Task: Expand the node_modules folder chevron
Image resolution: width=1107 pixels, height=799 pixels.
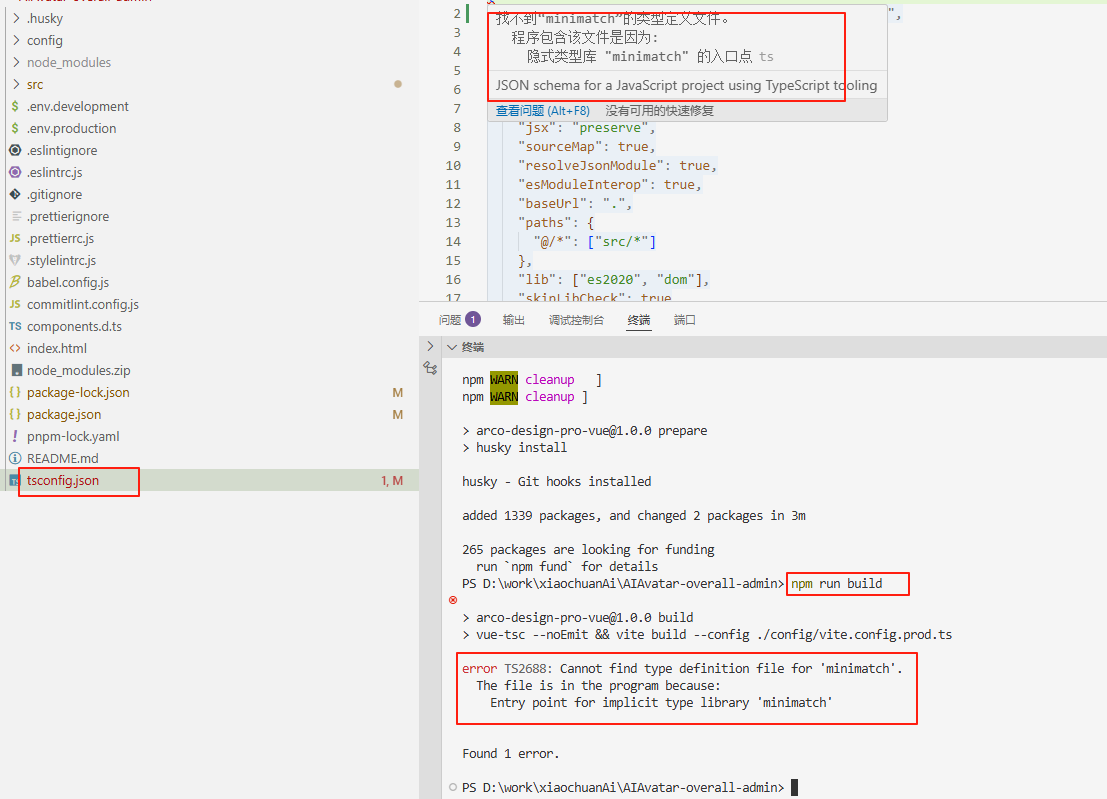Action: tap(16, 62)
